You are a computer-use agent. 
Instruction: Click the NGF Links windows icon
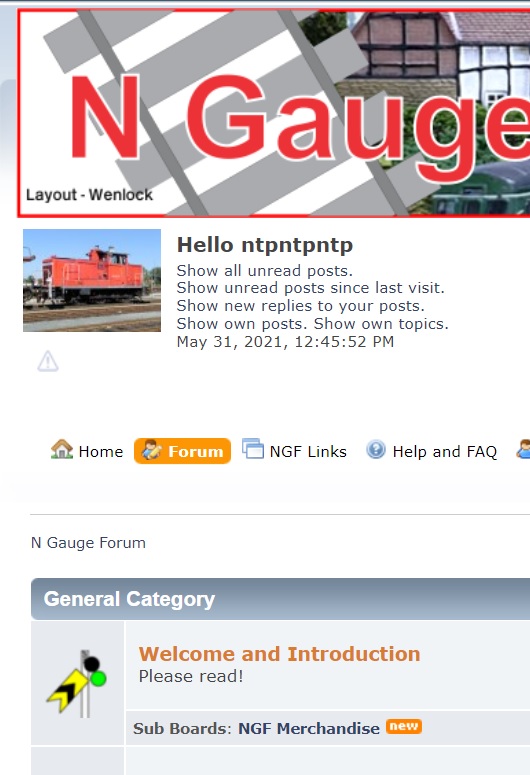(x=253, y=449)
